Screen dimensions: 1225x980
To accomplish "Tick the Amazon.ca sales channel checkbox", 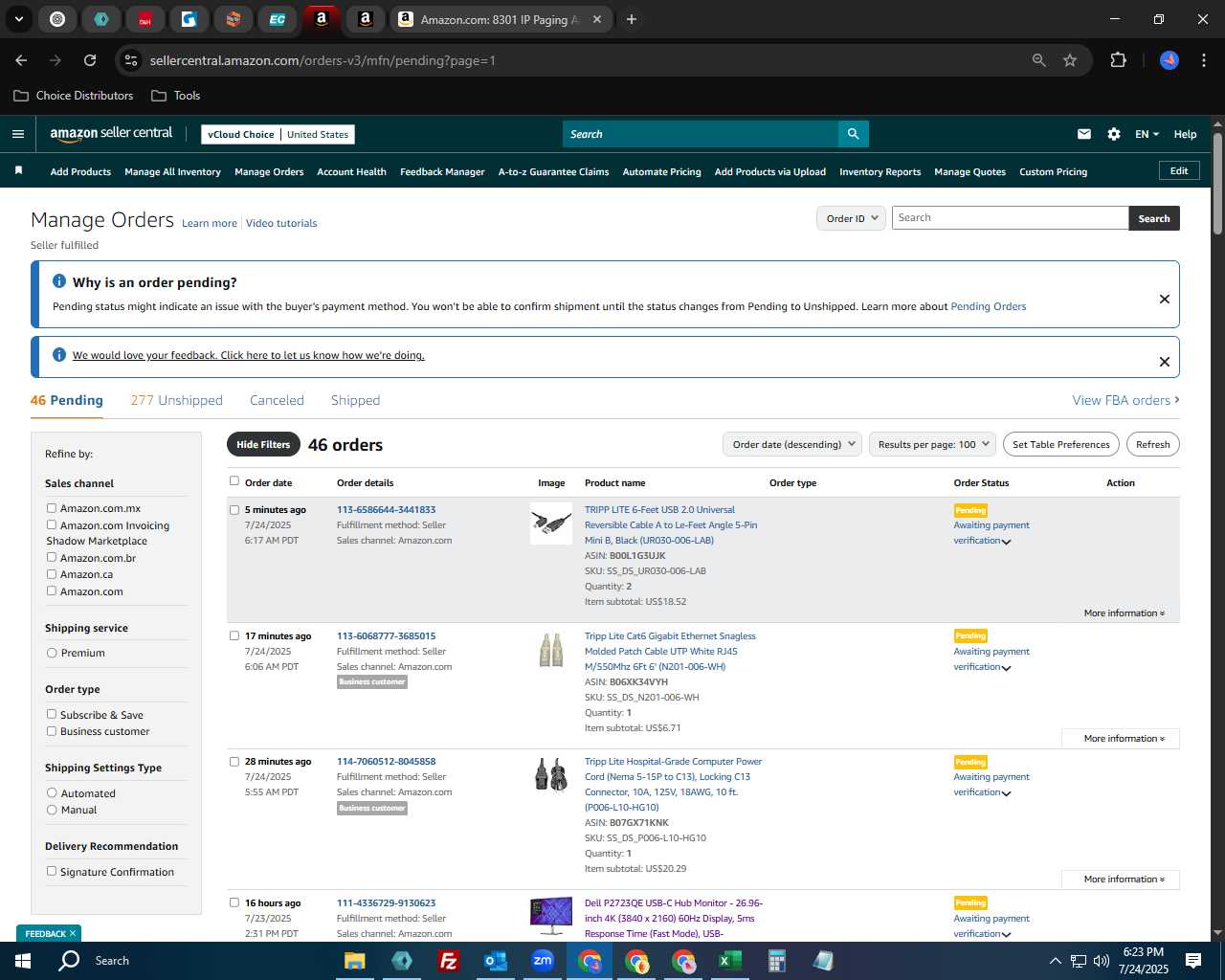I will click(52, 574).
